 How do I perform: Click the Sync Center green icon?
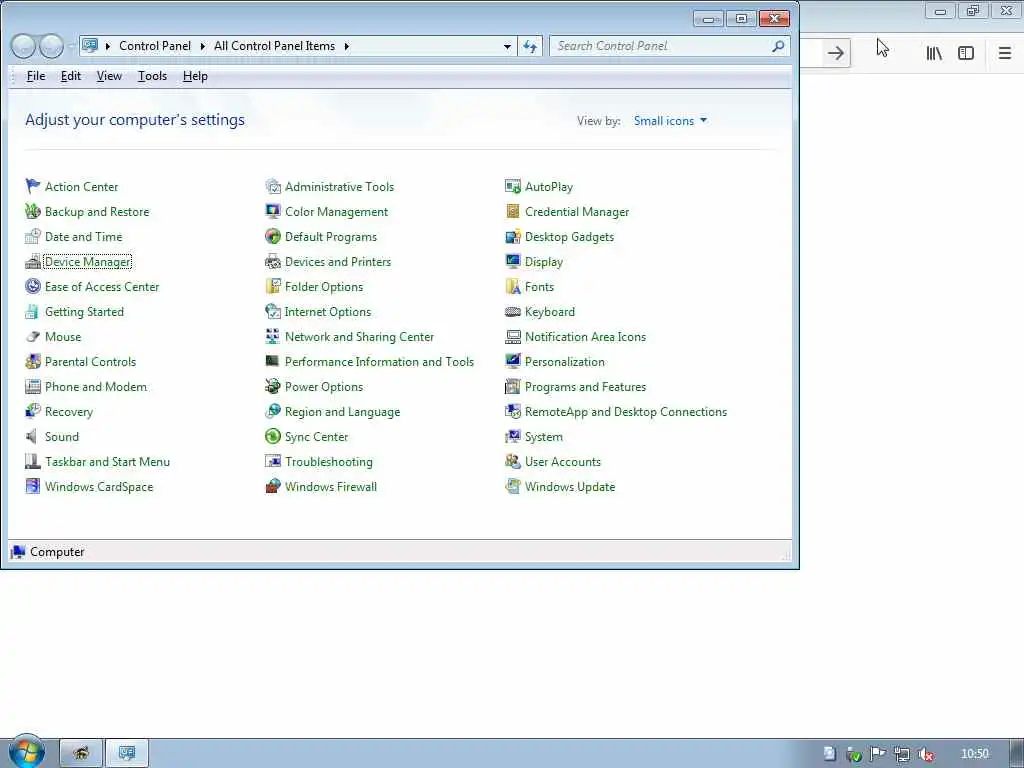click(273, 436)
